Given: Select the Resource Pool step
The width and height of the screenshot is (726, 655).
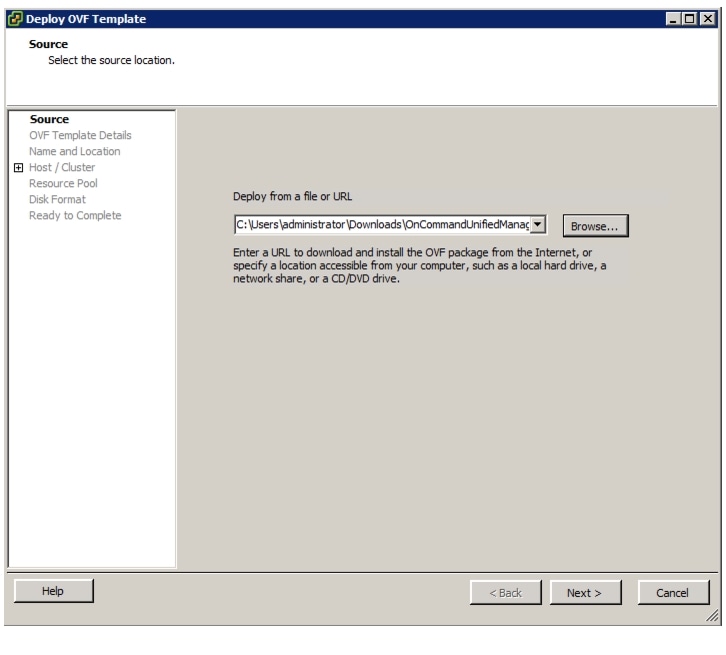Looking at the screenshot, I should click(63, 183).
